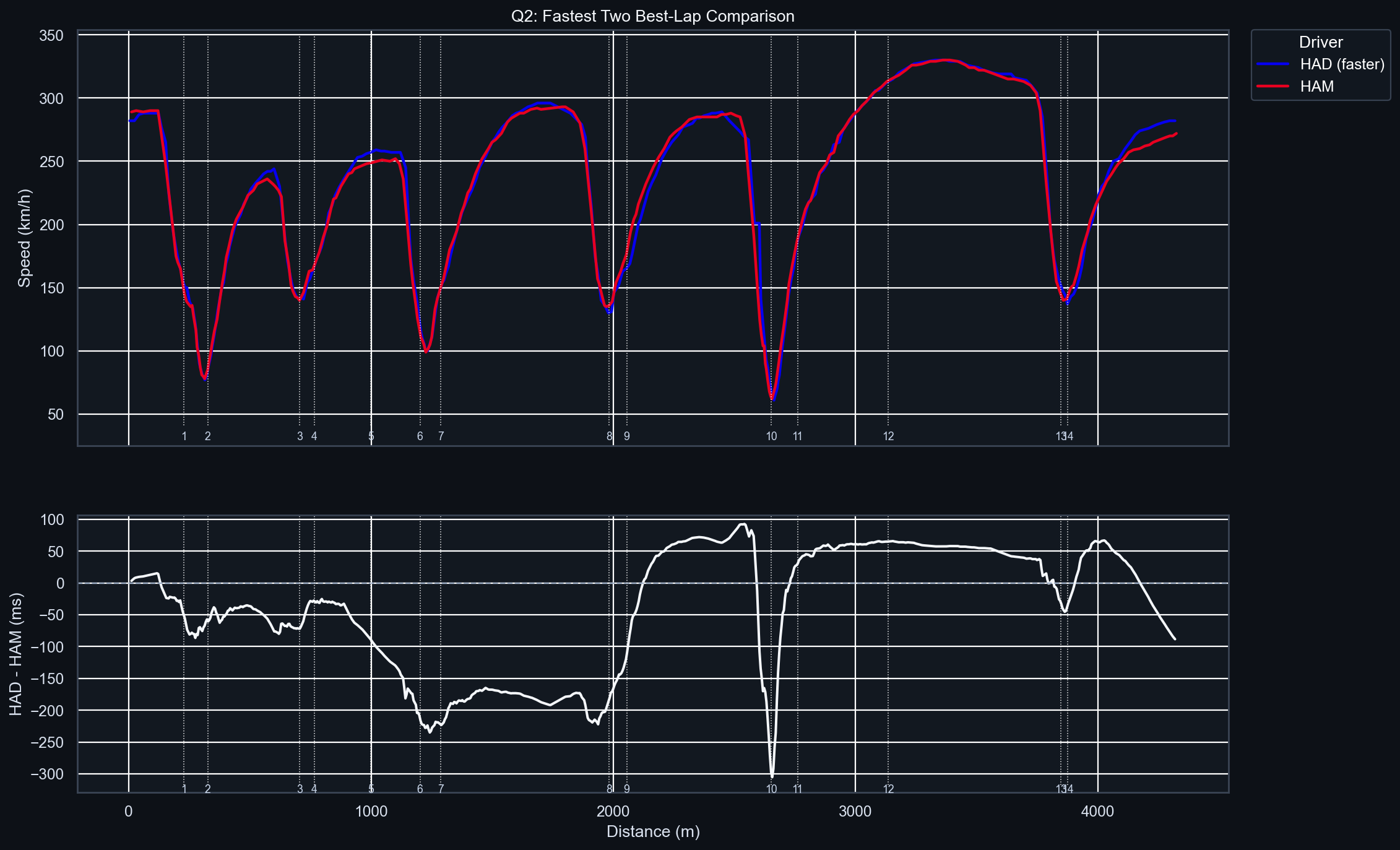Click the 4000 tick on the distance axis

click(x=1098, y=811)
